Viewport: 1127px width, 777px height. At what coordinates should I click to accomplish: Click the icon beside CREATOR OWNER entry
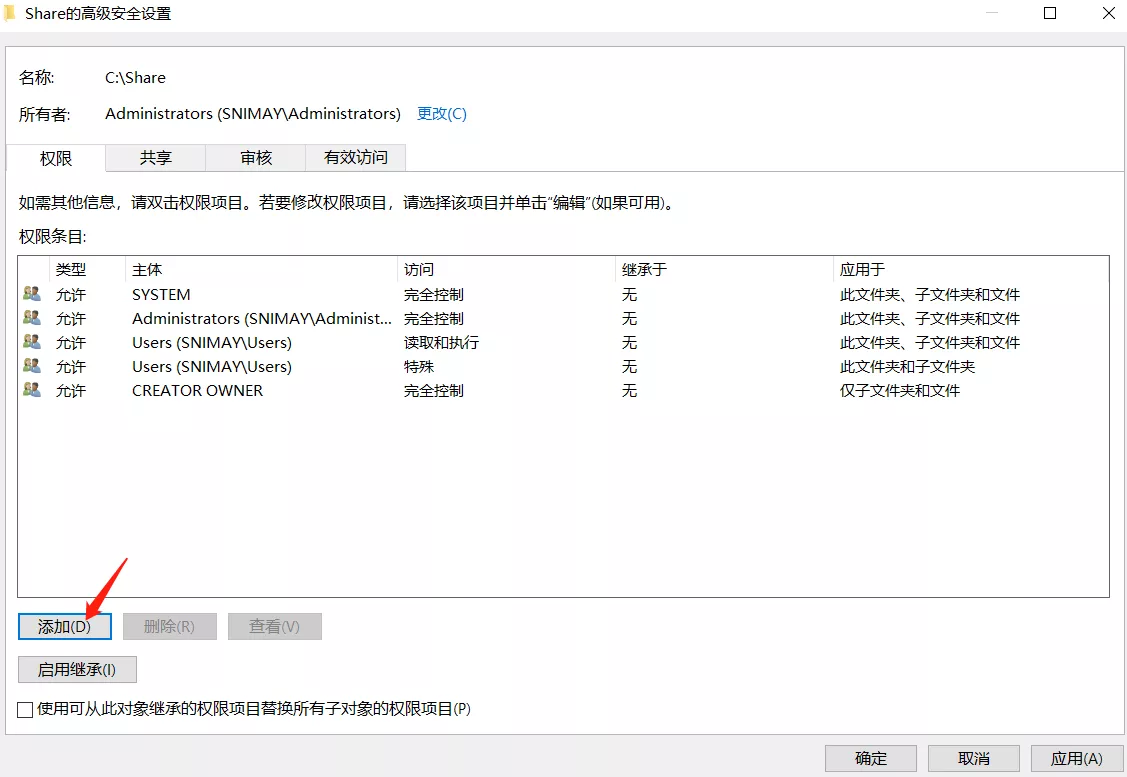click(32, 391)
